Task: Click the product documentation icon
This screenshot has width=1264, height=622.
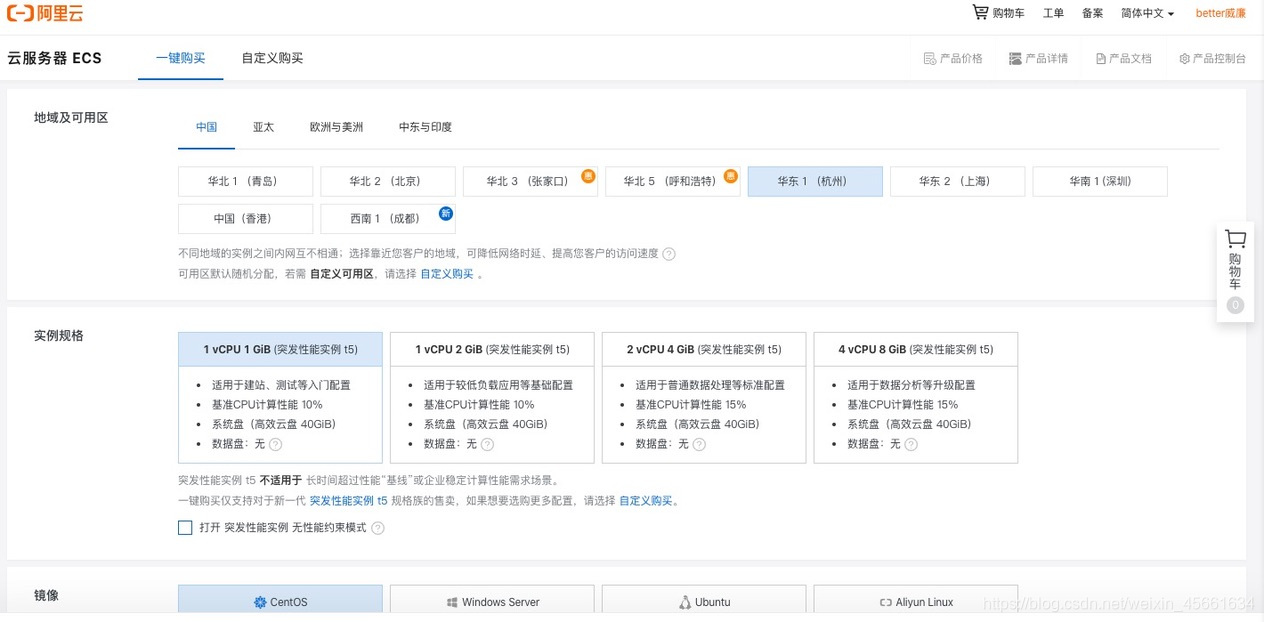Action: coord(1101,59)
